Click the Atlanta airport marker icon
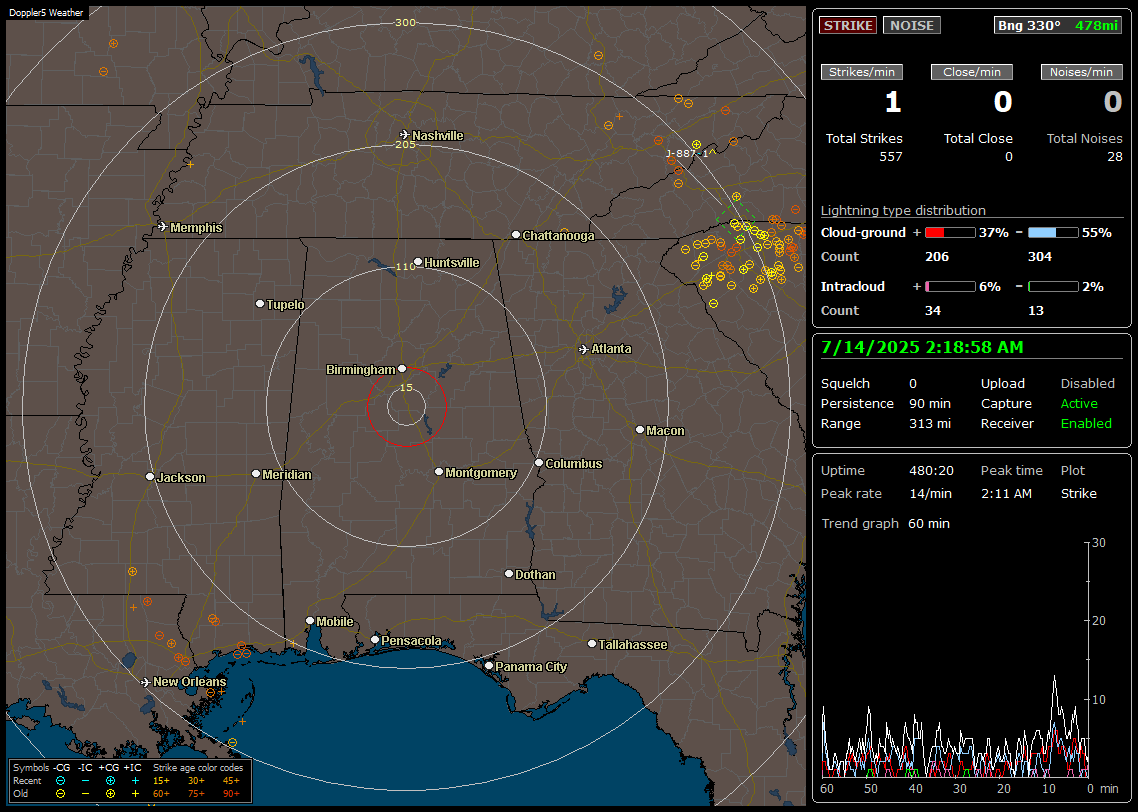Screen dimensions: 1138x812 (x=584, y=349)
